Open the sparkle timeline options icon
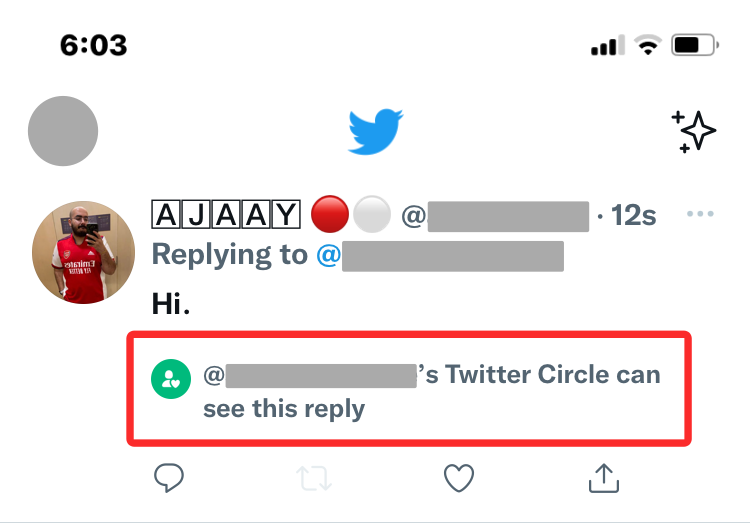This screenshot has width=750, height=528. tap(694, 132)
